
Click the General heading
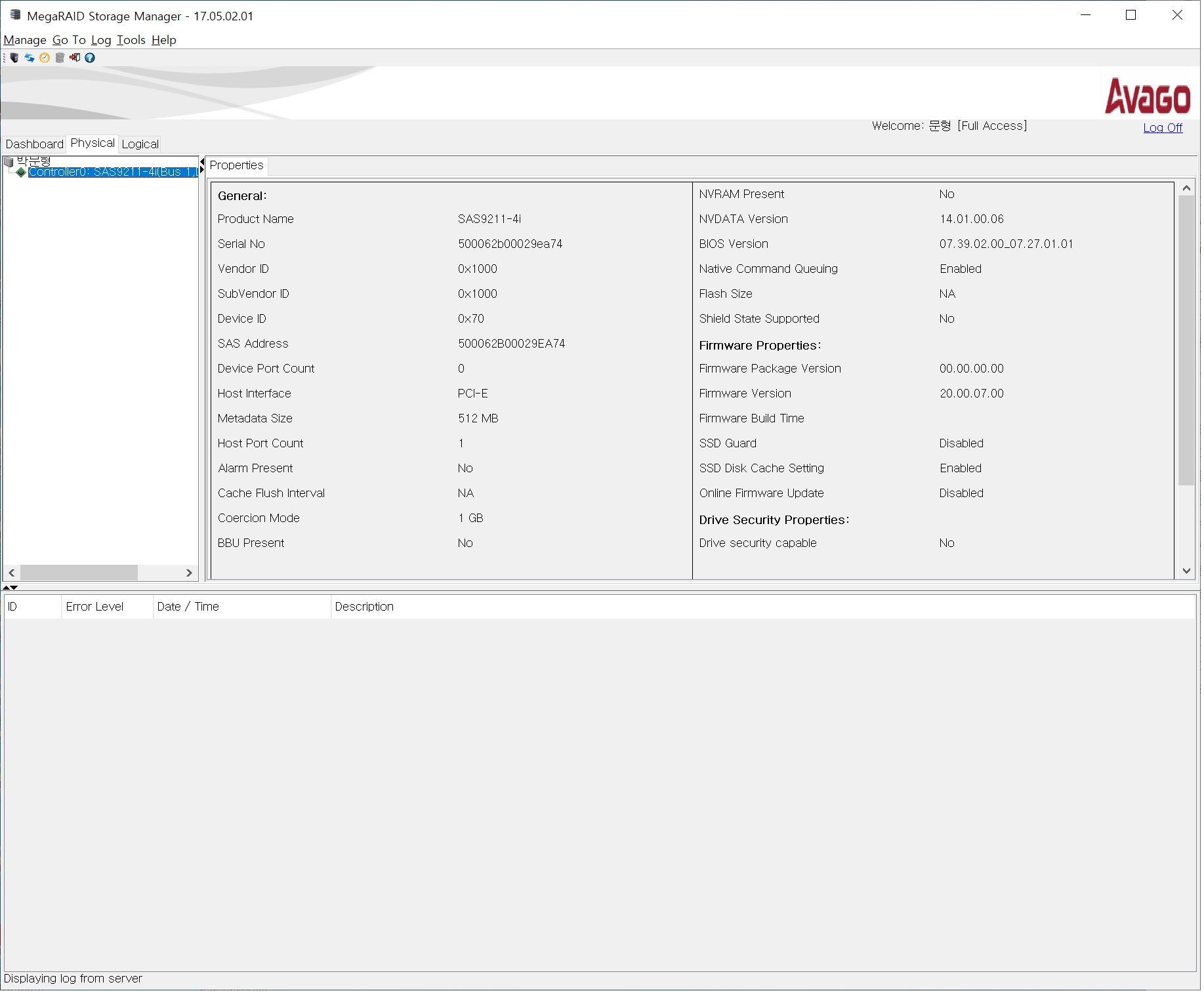[x=242, y=196]
